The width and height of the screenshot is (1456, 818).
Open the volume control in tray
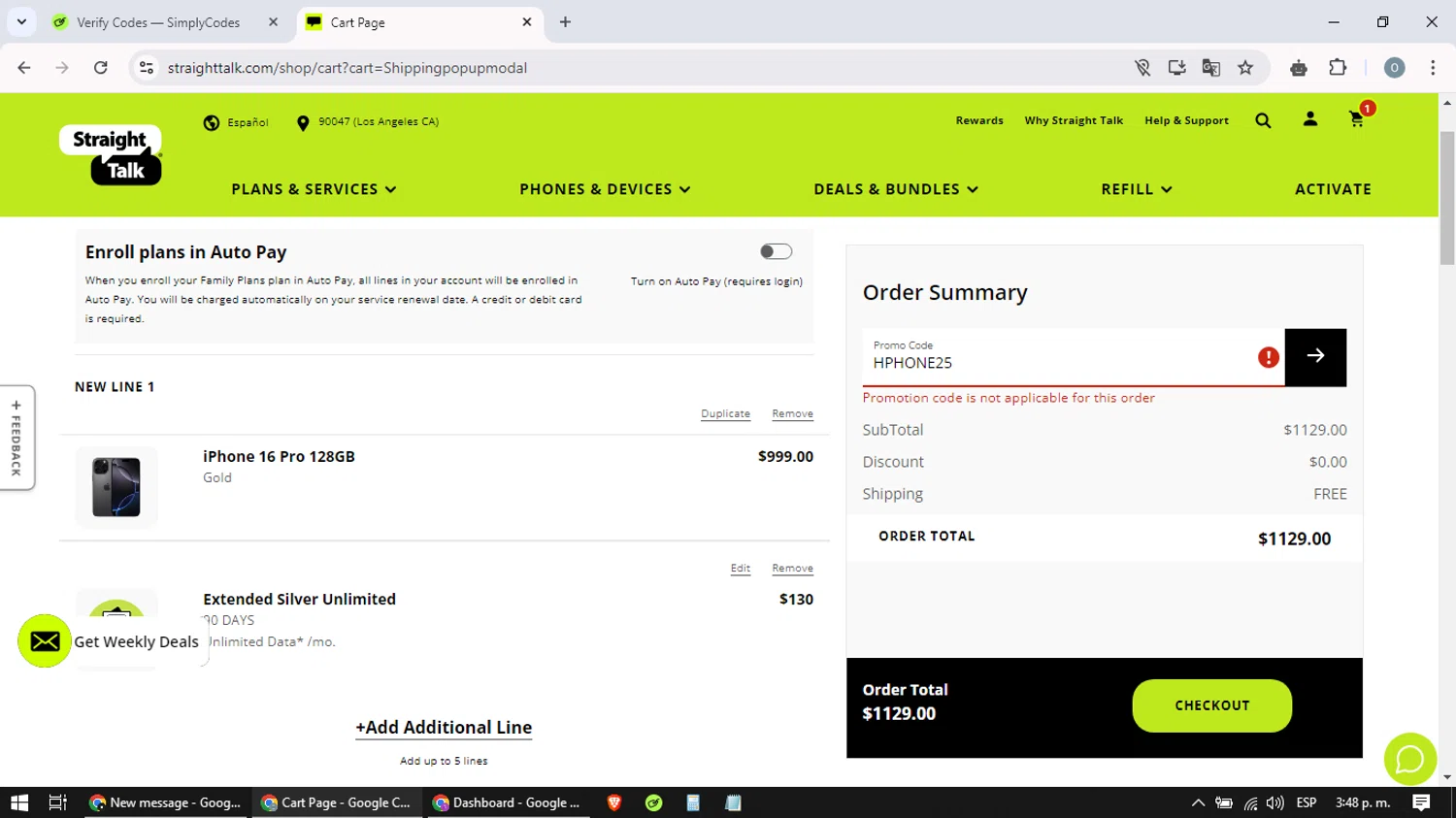click(x=1275, y=803)
